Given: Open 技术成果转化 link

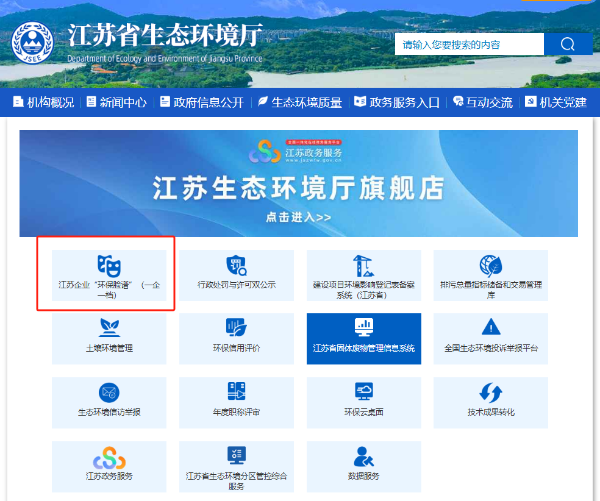Looking at the screenshot, I should point(491,403).
